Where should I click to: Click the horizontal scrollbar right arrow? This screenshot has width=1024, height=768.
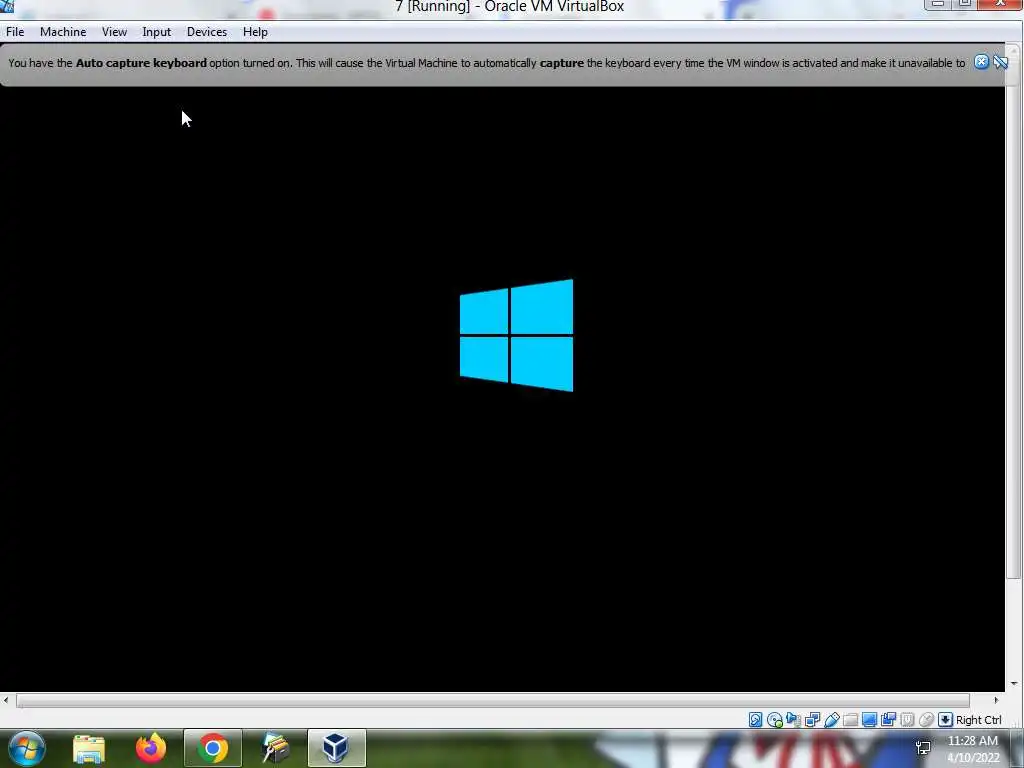pyautogui.click(x=996, y=700)
